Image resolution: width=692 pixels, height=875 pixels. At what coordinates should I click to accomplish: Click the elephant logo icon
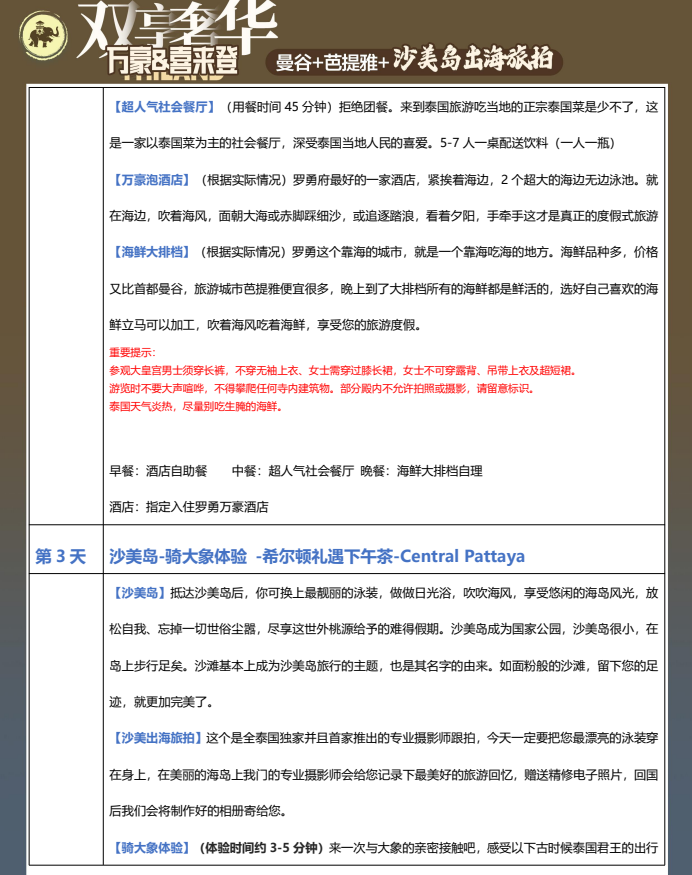(44, 35)
